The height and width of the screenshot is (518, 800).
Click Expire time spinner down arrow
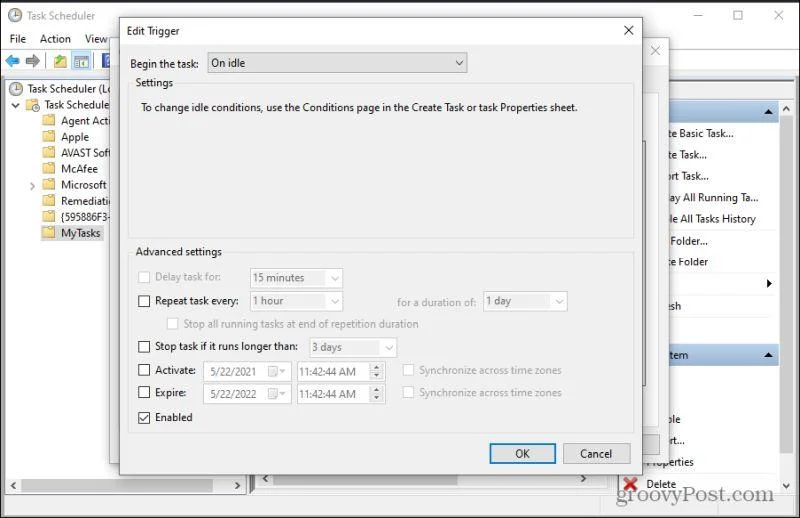377,398
